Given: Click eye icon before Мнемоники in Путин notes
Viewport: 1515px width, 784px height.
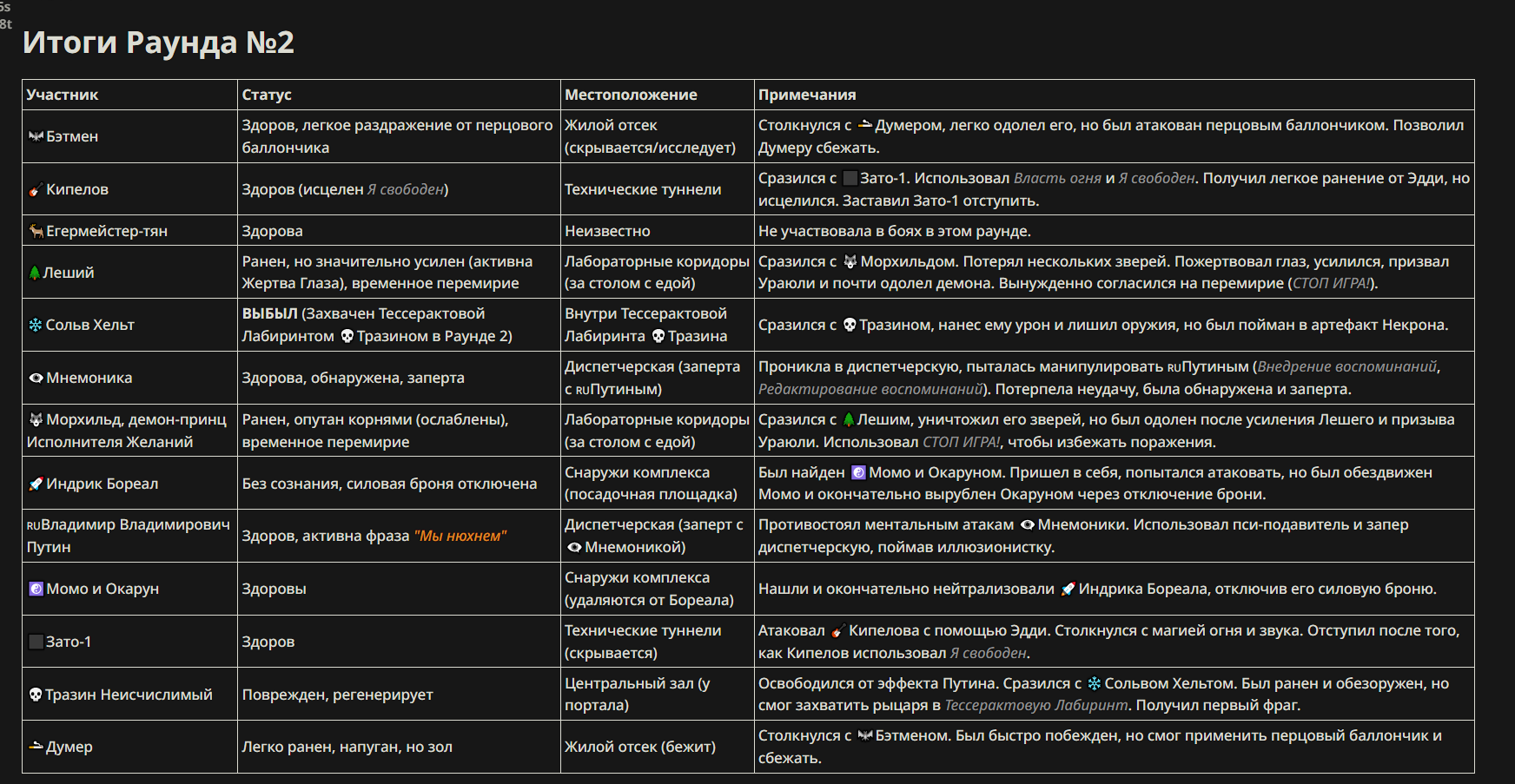Looking at the screenshot, I should pos(1027,525).
